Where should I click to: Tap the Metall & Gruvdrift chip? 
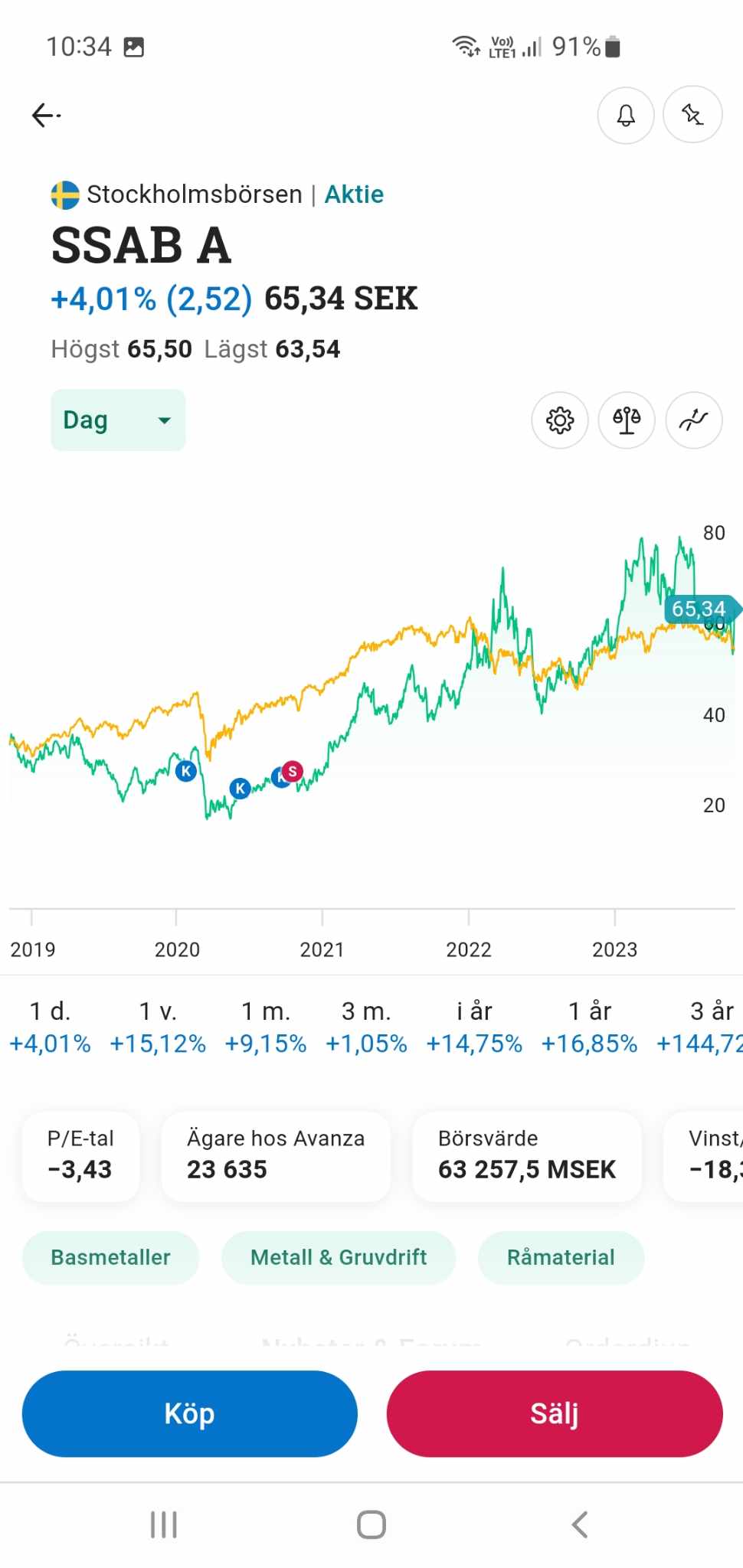[x=339, y=1257]
